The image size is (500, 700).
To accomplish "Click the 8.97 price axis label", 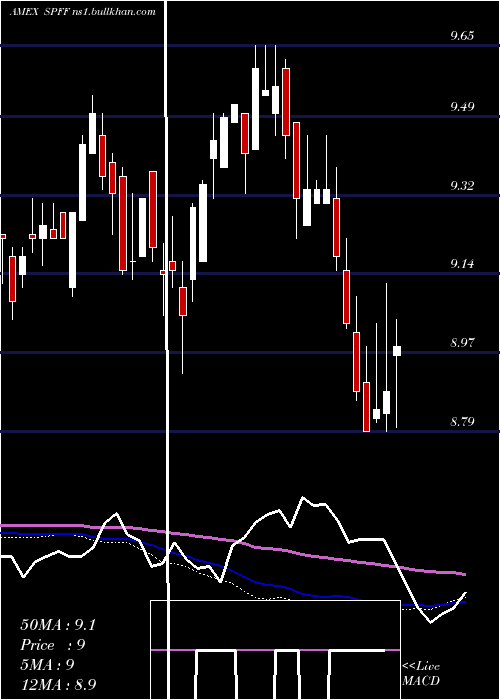I will pyautogui.click(x=462, y=343).
